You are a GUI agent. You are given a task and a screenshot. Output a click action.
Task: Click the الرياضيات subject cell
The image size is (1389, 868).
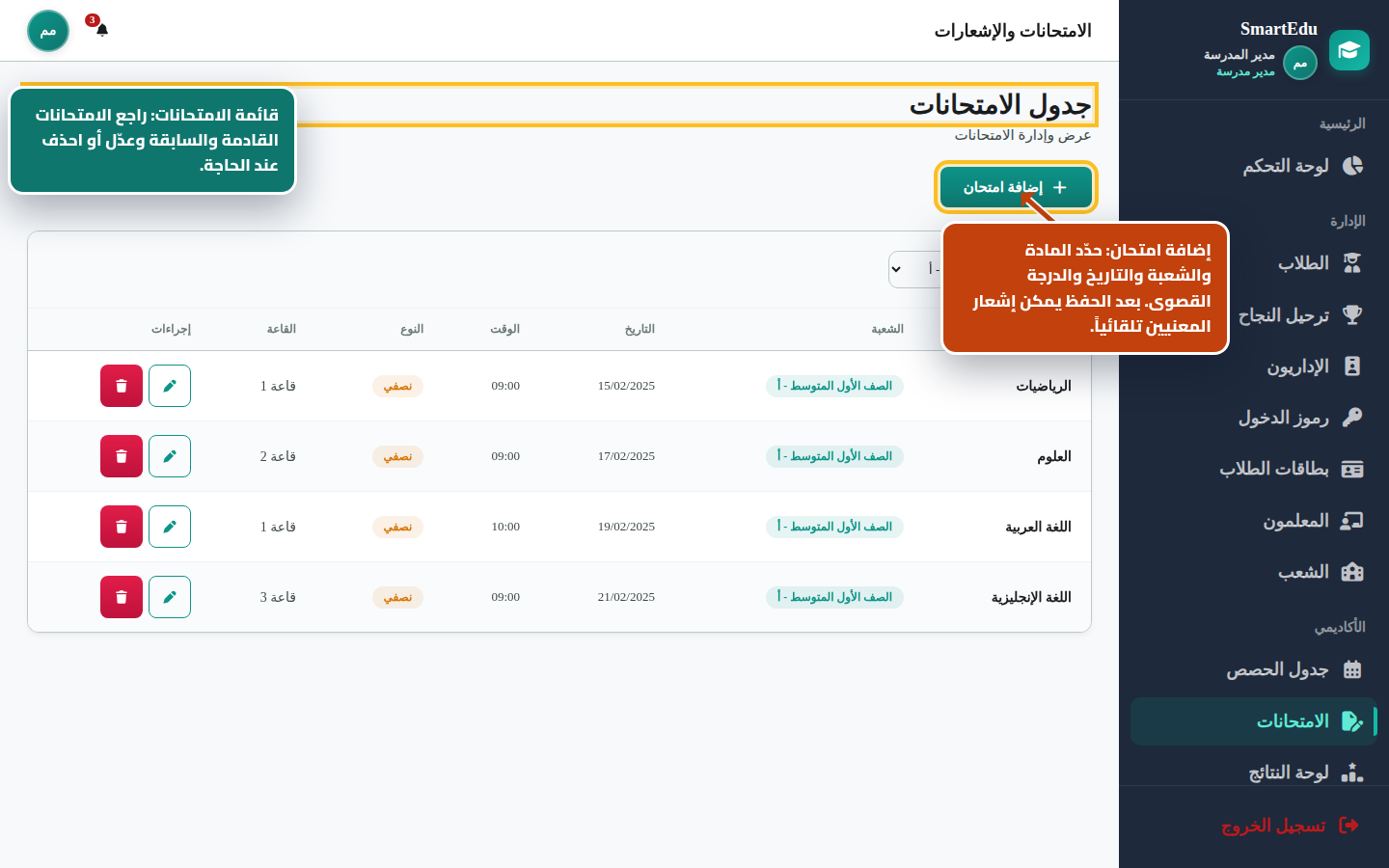click(x=1044, y=386)
